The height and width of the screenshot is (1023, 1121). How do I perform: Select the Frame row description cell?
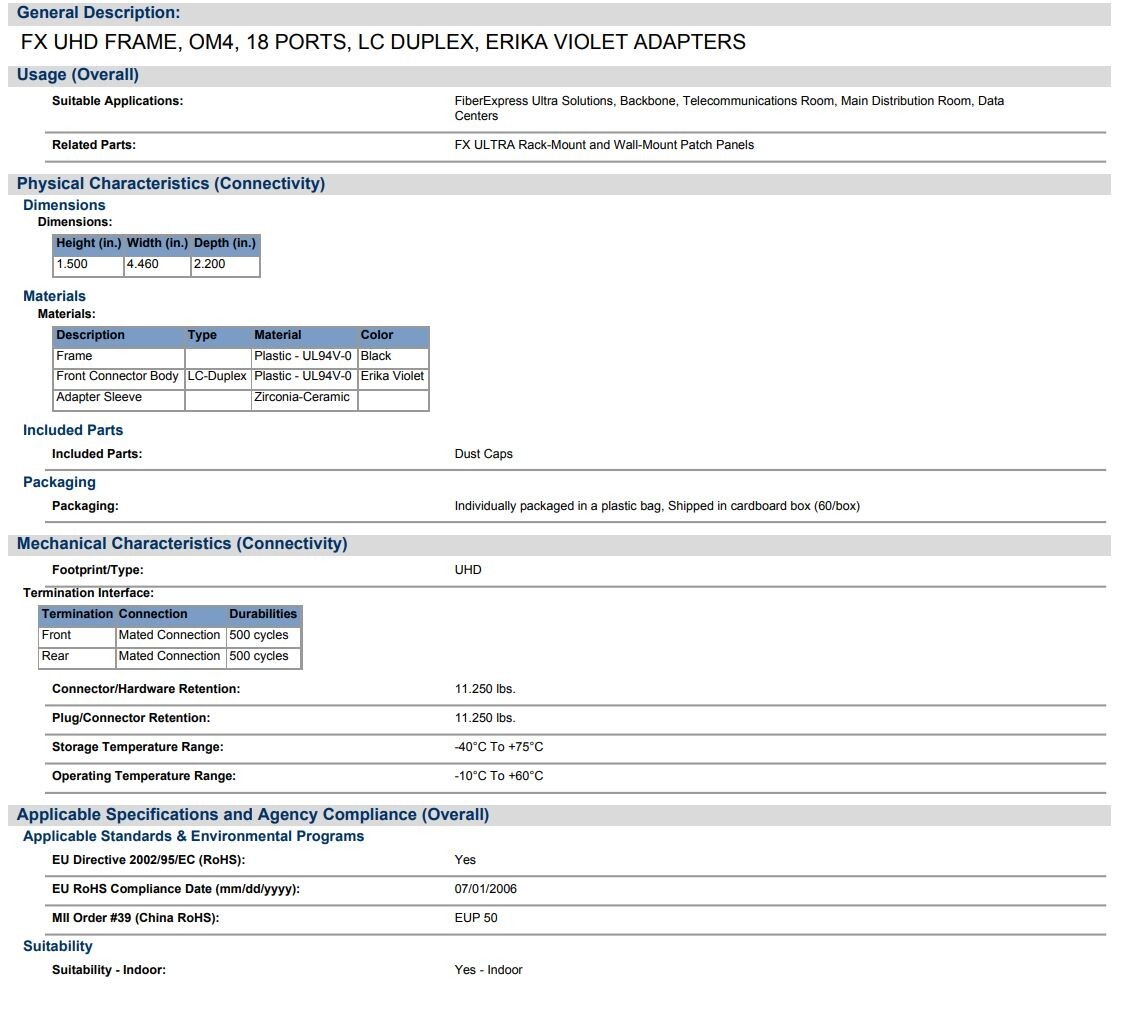point(119,357)
